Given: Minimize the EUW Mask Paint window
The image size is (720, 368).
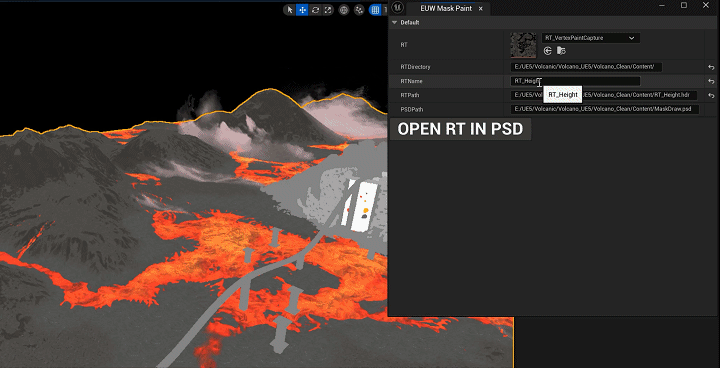Looking at the screenshot, I should tap(662, 6).
